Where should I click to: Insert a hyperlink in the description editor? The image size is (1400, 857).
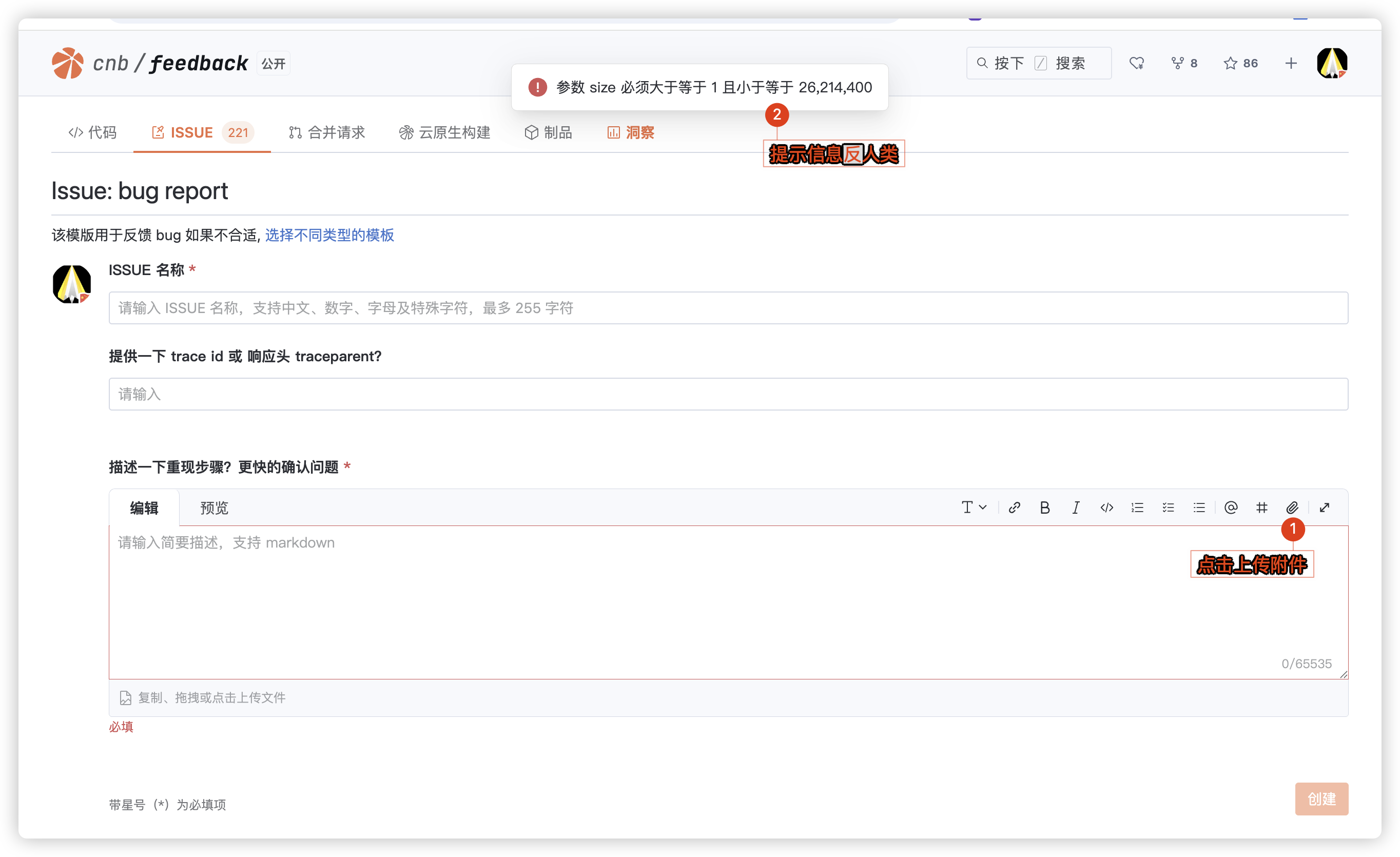[x=1015, y=508]
